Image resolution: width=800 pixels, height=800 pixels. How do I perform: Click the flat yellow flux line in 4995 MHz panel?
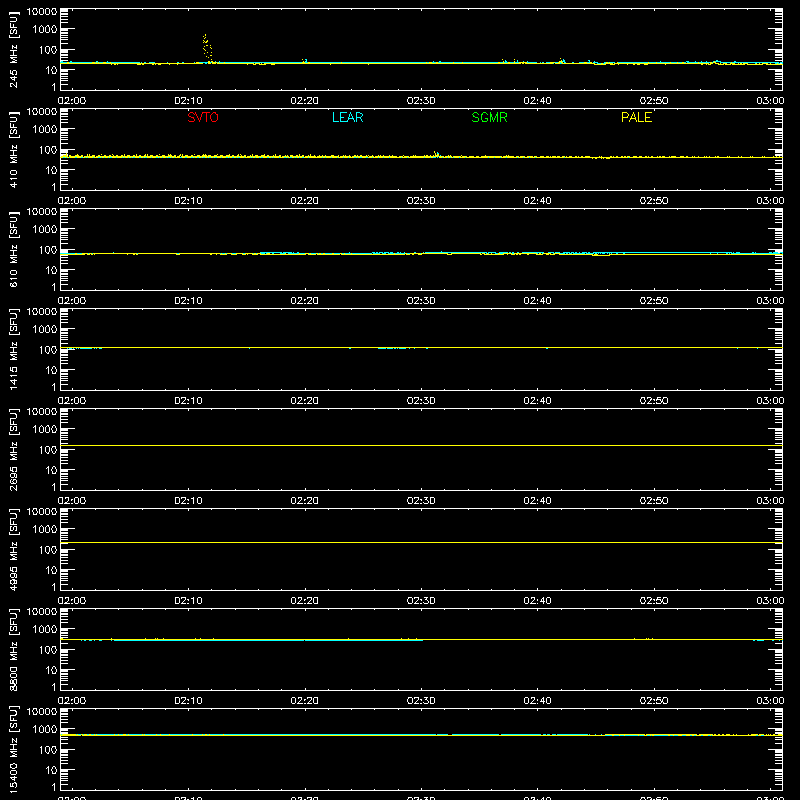click(421, 542)
